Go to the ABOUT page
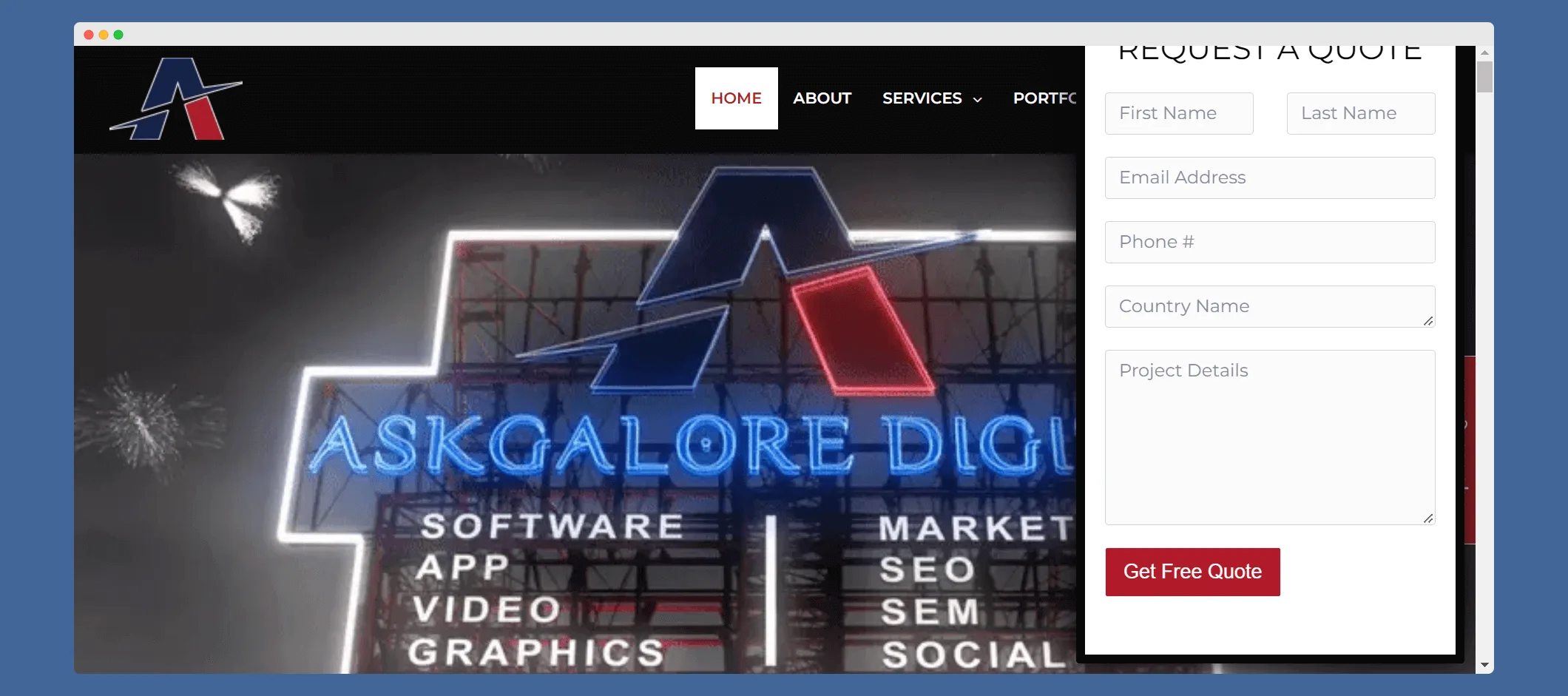This screenshot has height=696, width=1568. (822, 98)
